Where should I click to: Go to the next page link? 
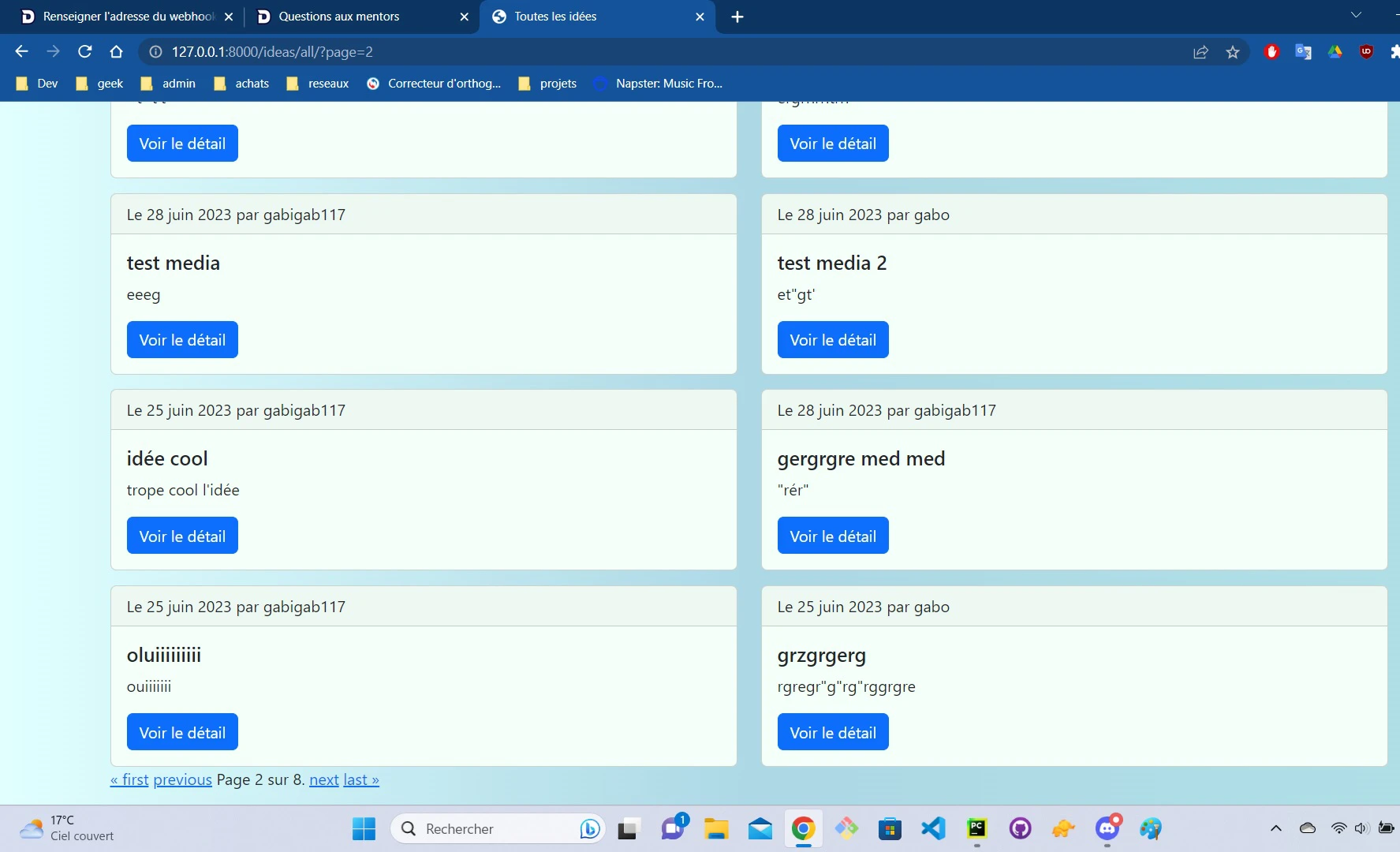[323, 780]
